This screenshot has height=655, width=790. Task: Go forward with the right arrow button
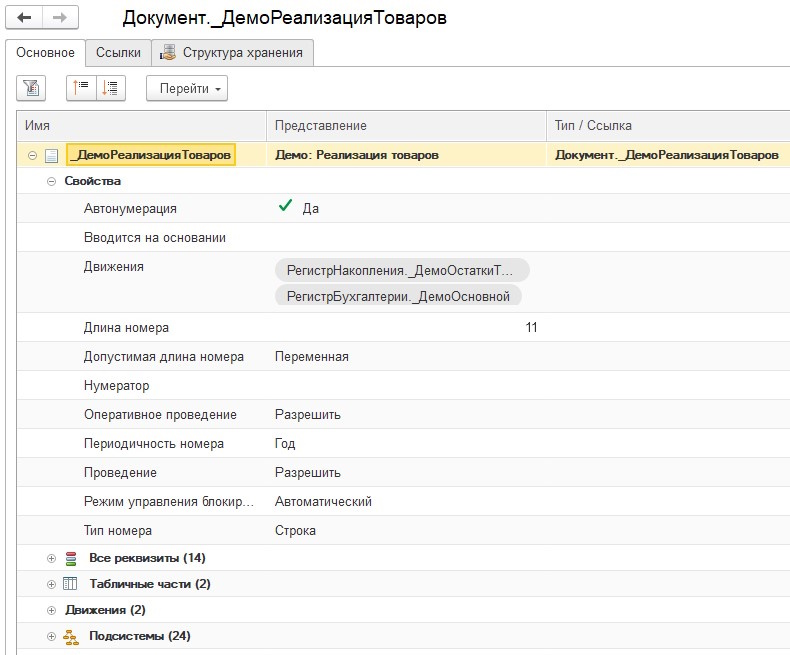60,18
